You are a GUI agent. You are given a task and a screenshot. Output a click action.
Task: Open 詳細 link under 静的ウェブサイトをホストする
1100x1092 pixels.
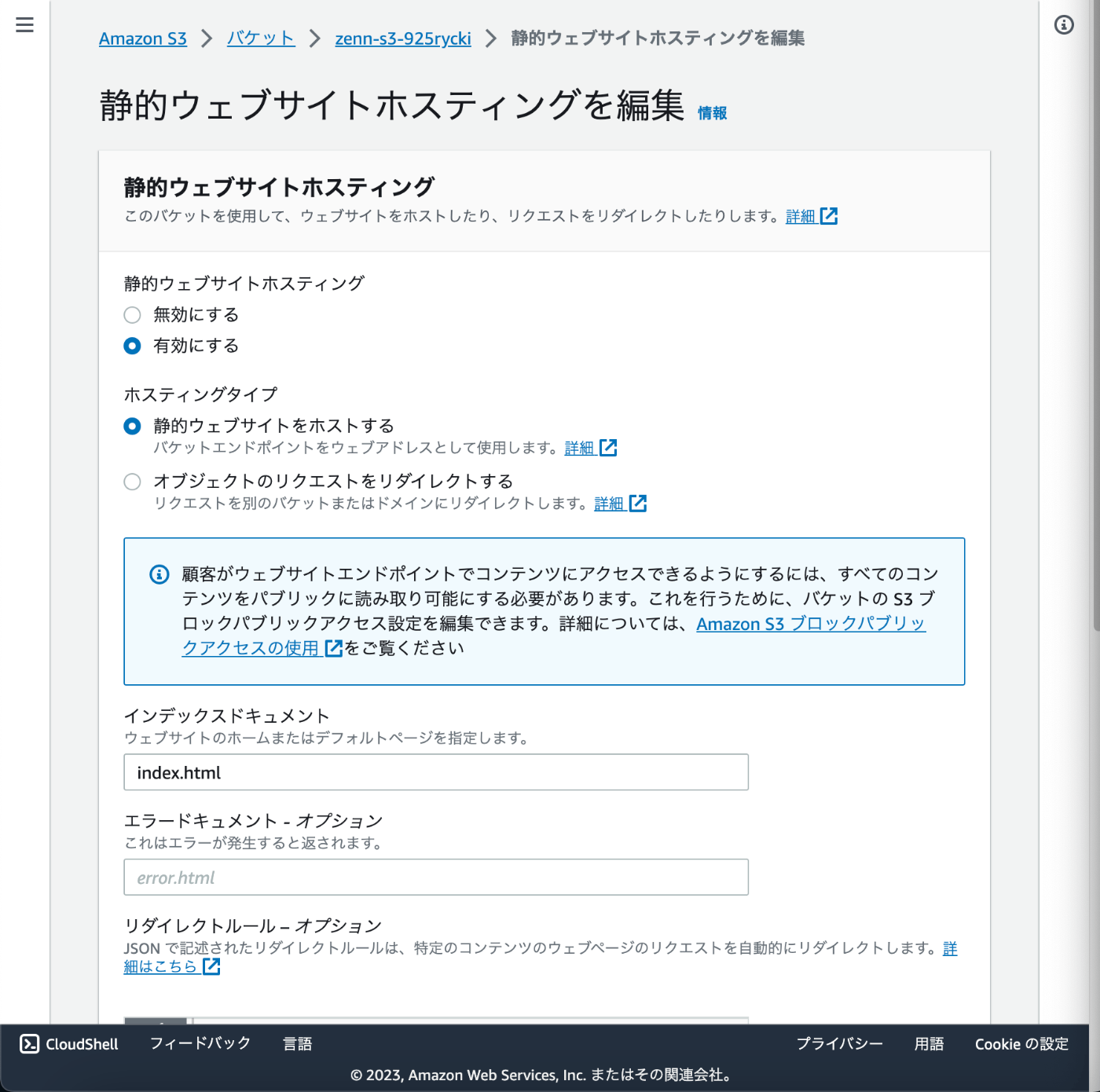(580, 448)
